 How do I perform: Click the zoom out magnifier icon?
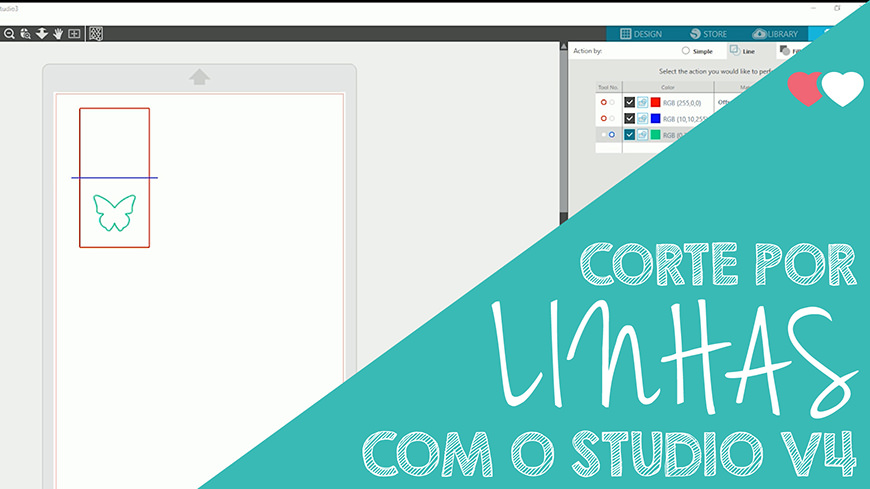(9, 33)
